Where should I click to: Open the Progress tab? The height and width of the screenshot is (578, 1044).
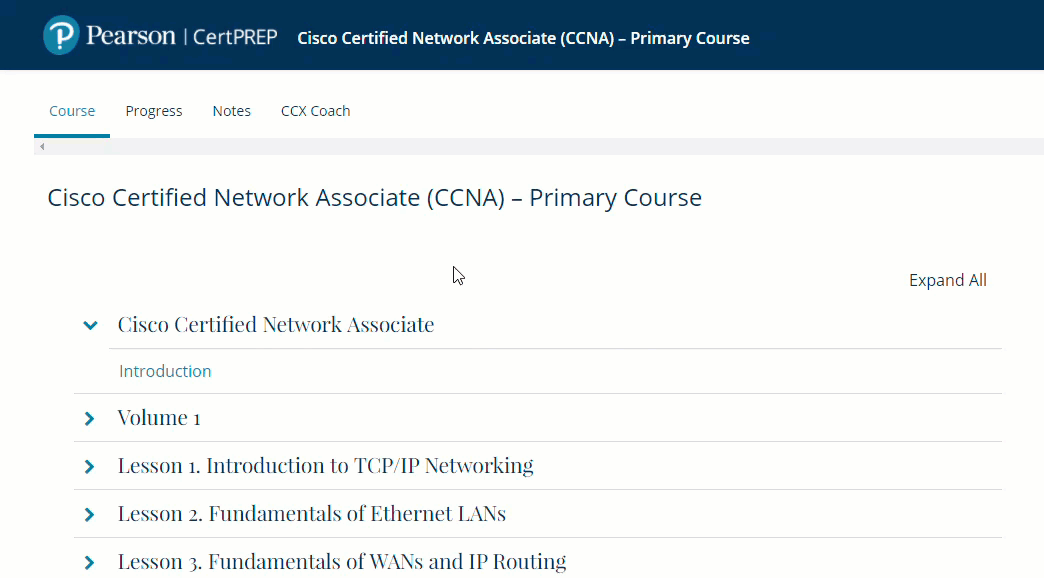click(154, 111)
